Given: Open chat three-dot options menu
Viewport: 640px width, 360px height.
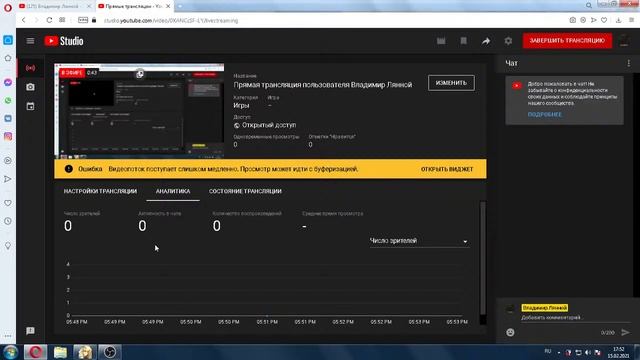Looking at the screenshot, I should coord(629,63).
